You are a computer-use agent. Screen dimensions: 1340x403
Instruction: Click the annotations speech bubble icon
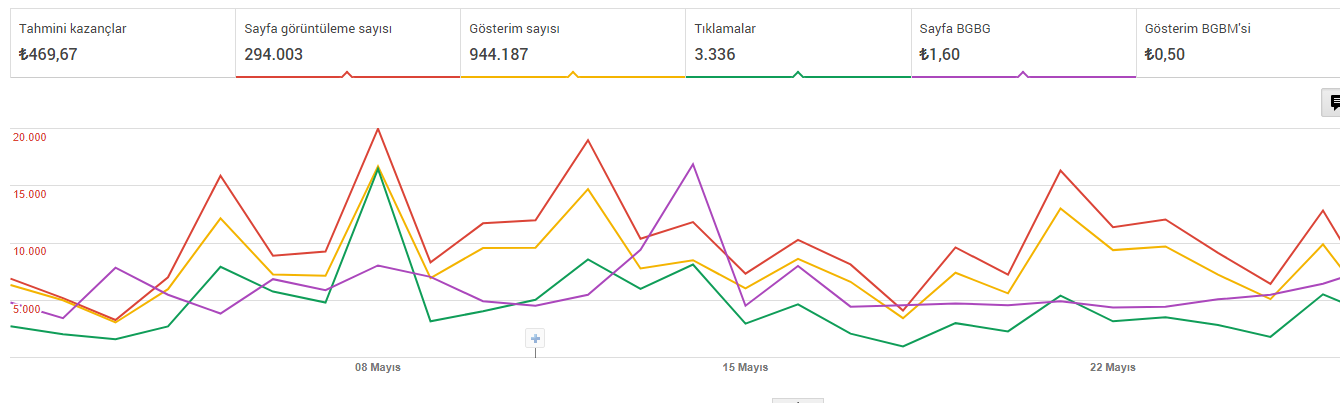click(1333, 102)
